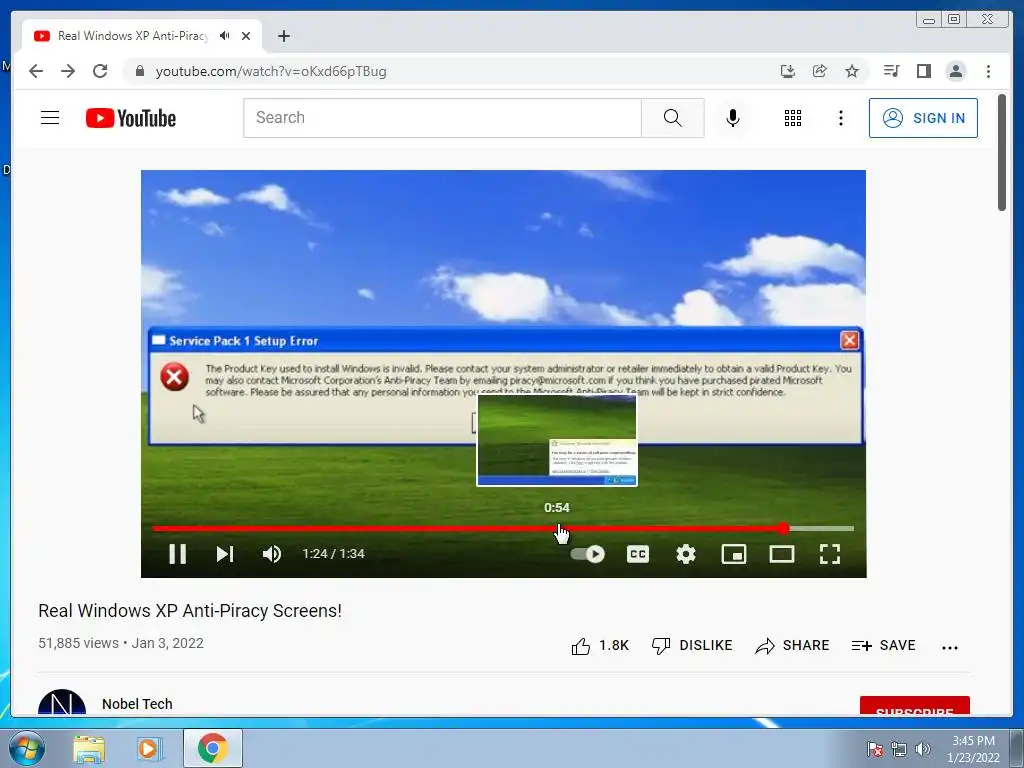1024x768 pixels.
Task: Open Action Center flag icon
Action: click(874, 749)
